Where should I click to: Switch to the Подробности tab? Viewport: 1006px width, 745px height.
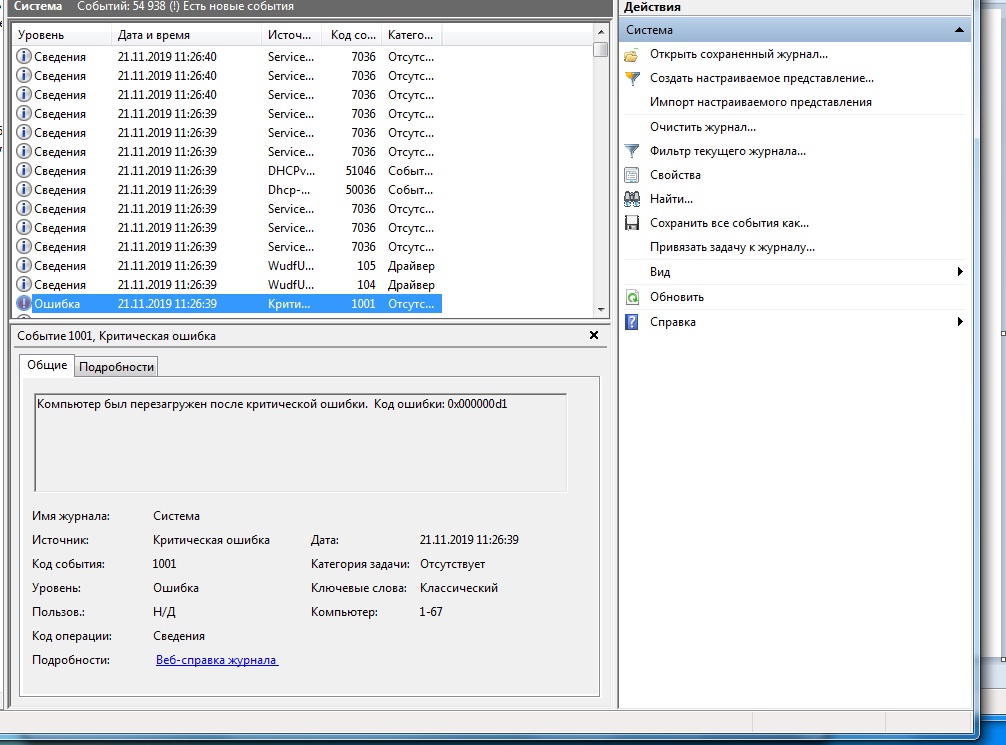[x=117, y=367]
